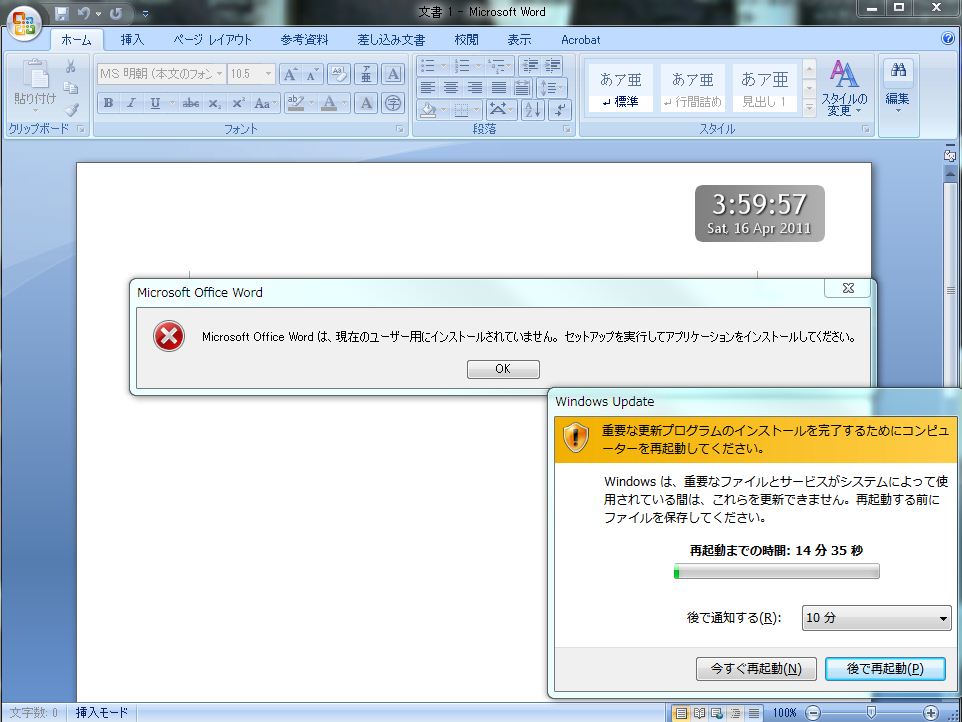Click the Numbering list icon
Screen dimensions: 962x722
tap(462, 65)
